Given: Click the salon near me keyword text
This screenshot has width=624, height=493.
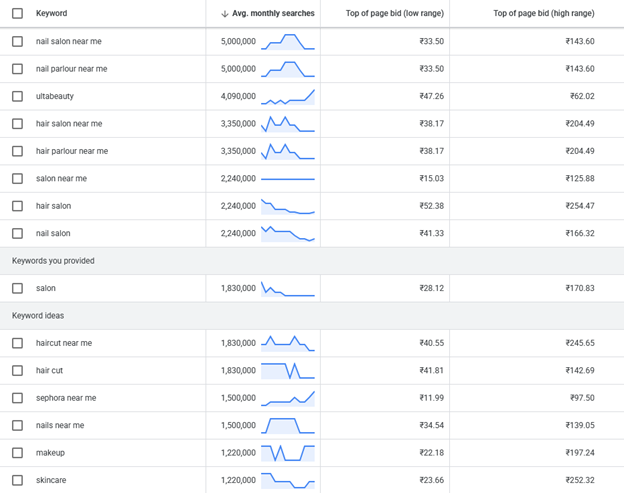Looking at the screenshot, I should click(61, 179).
